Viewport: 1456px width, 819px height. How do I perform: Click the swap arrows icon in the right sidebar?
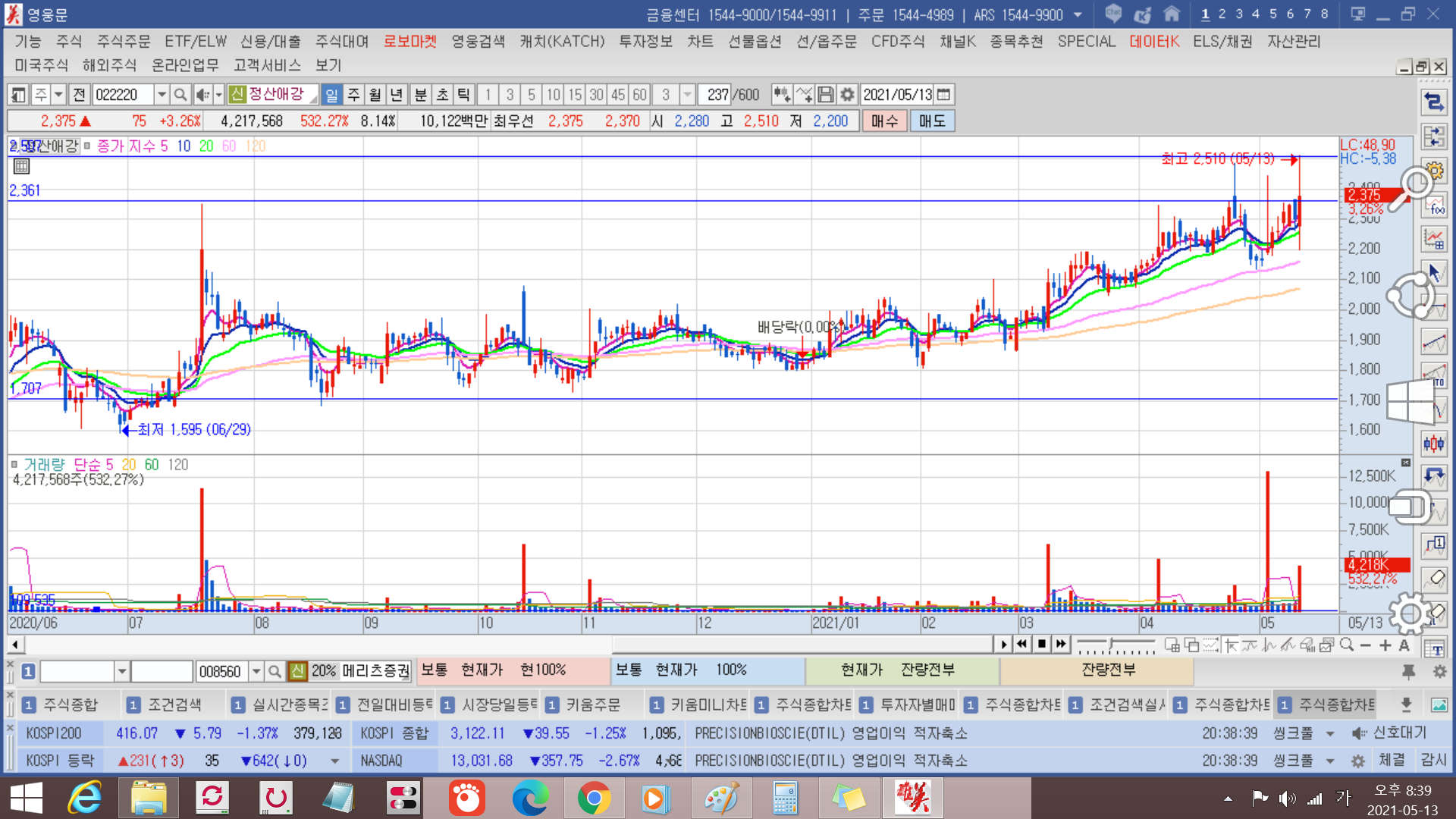pos(1434,102)
